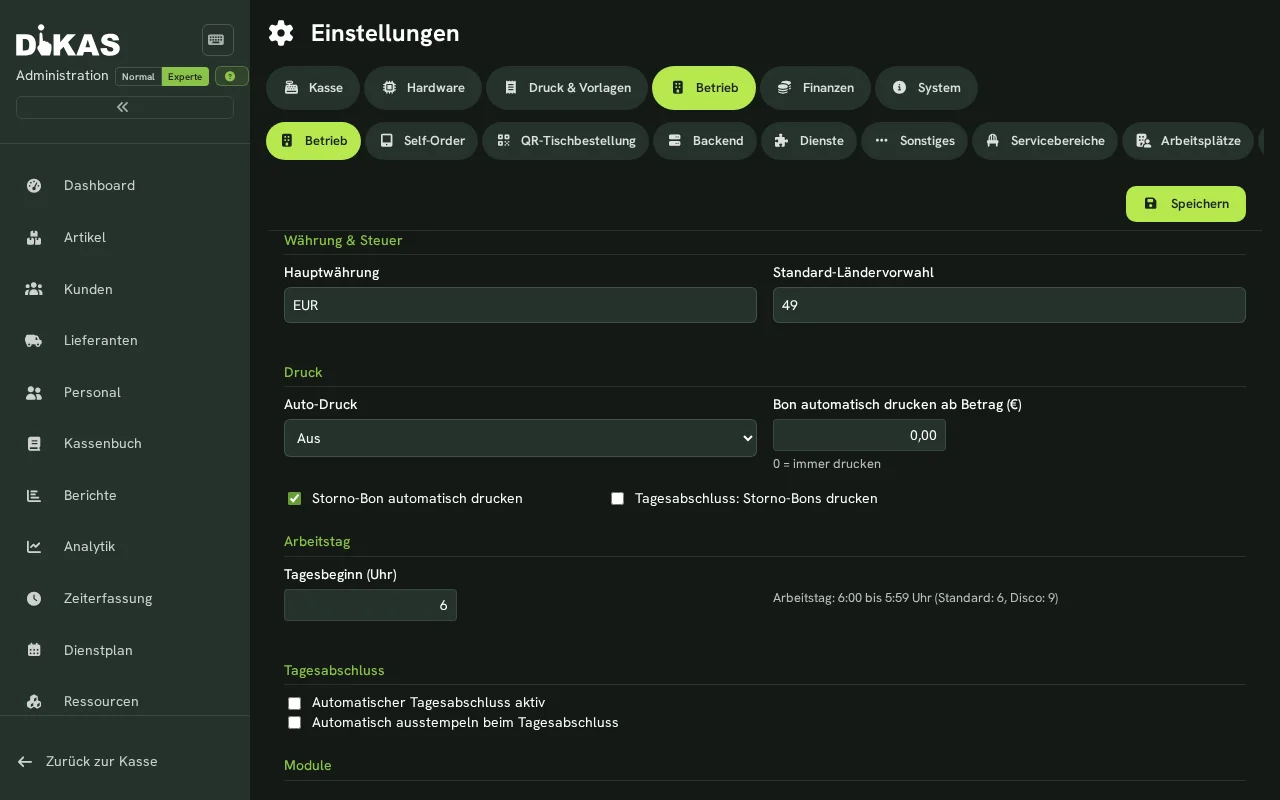Screen dimensions: 1280x800
Task: Select the Lieferanten truck icon
Action: point(34,340)
